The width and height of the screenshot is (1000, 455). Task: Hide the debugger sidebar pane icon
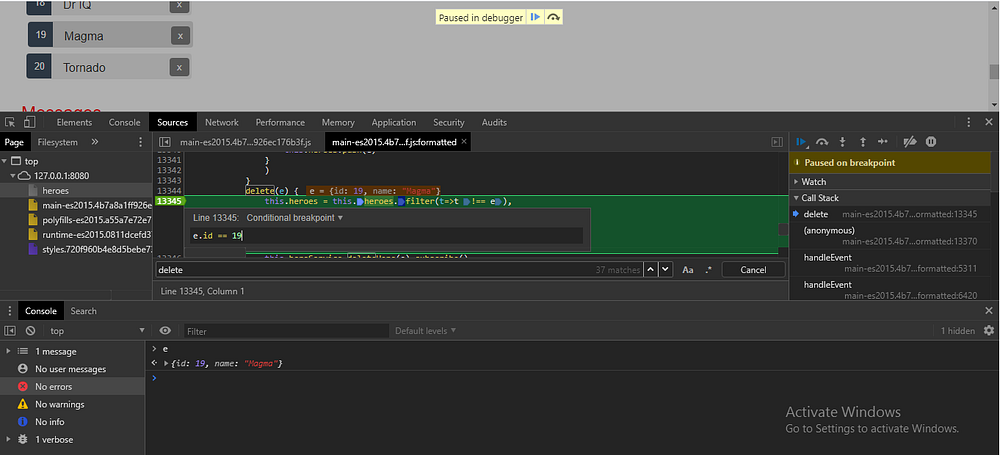[777, 142]
